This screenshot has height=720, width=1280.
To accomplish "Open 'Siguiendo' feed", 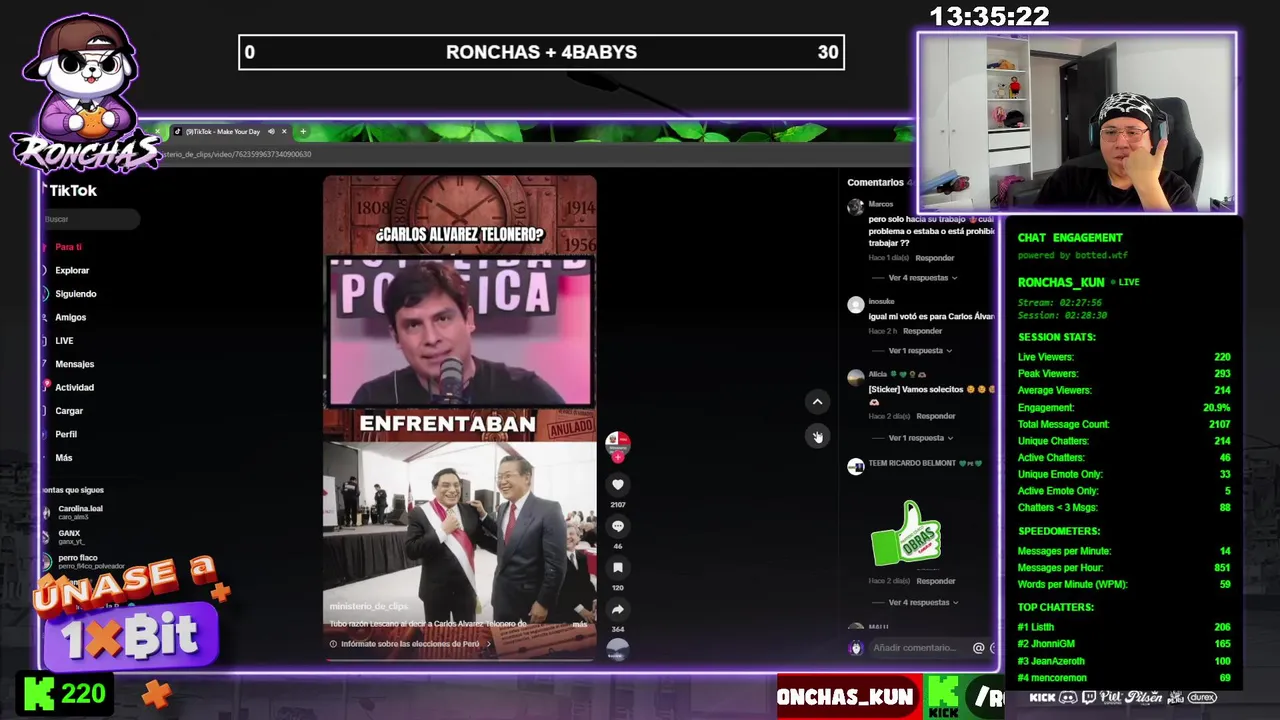I will pos(75,294).
